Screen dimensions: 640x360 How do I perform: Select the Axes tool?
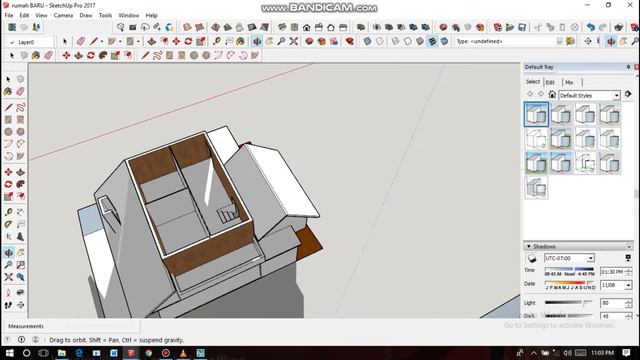tap(8, 237)
